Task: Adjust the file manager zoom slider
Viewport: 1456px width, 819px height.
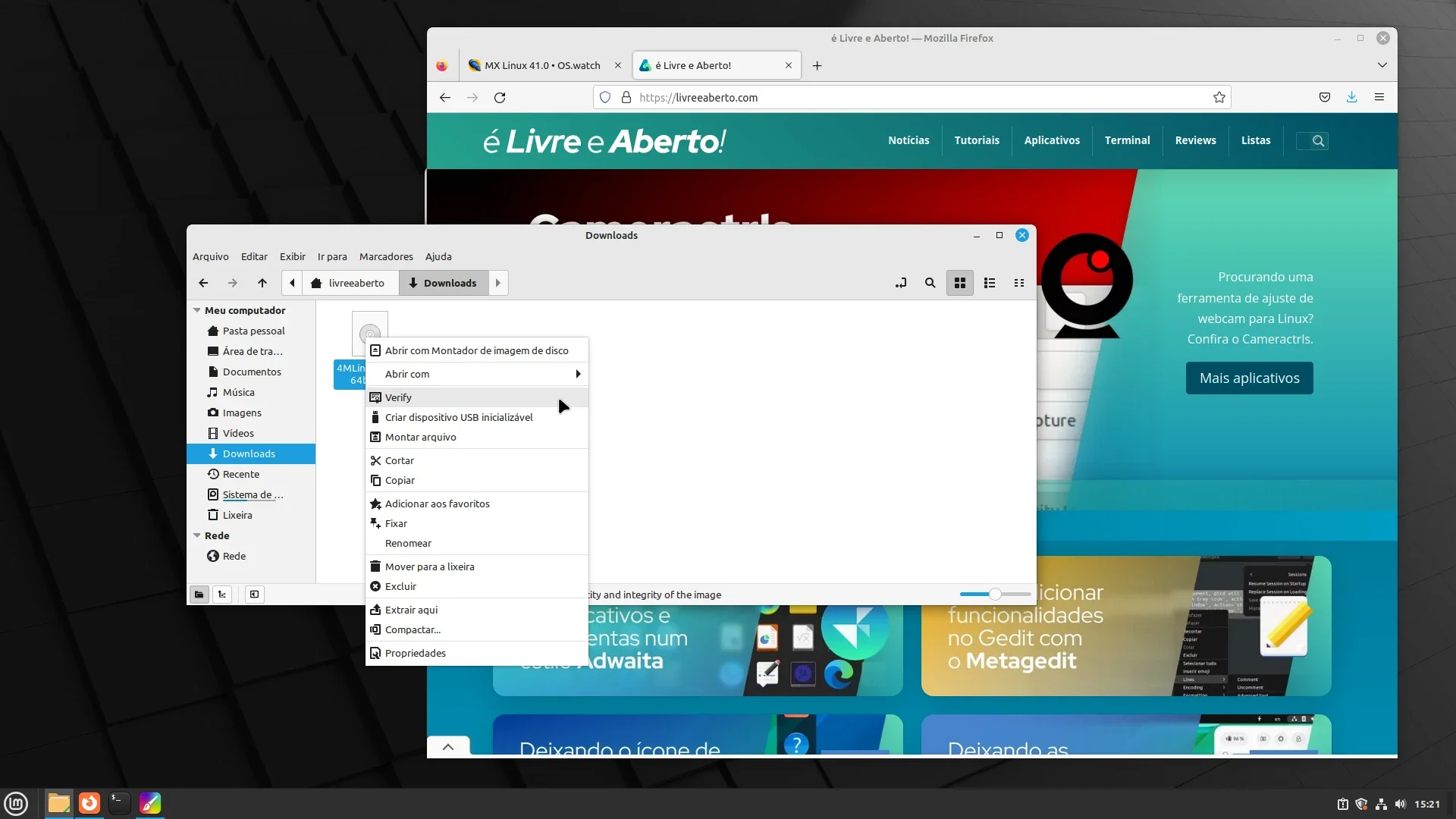Action: tap(995, 595)
